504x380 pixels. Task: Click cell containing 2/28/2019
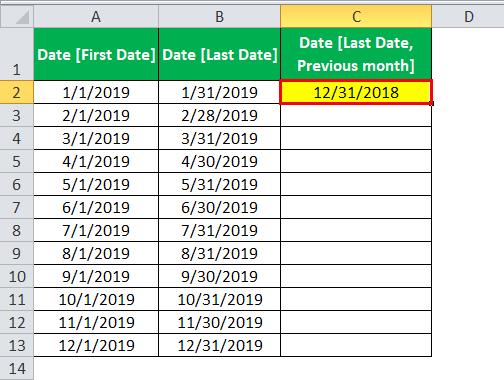(219, 115)
